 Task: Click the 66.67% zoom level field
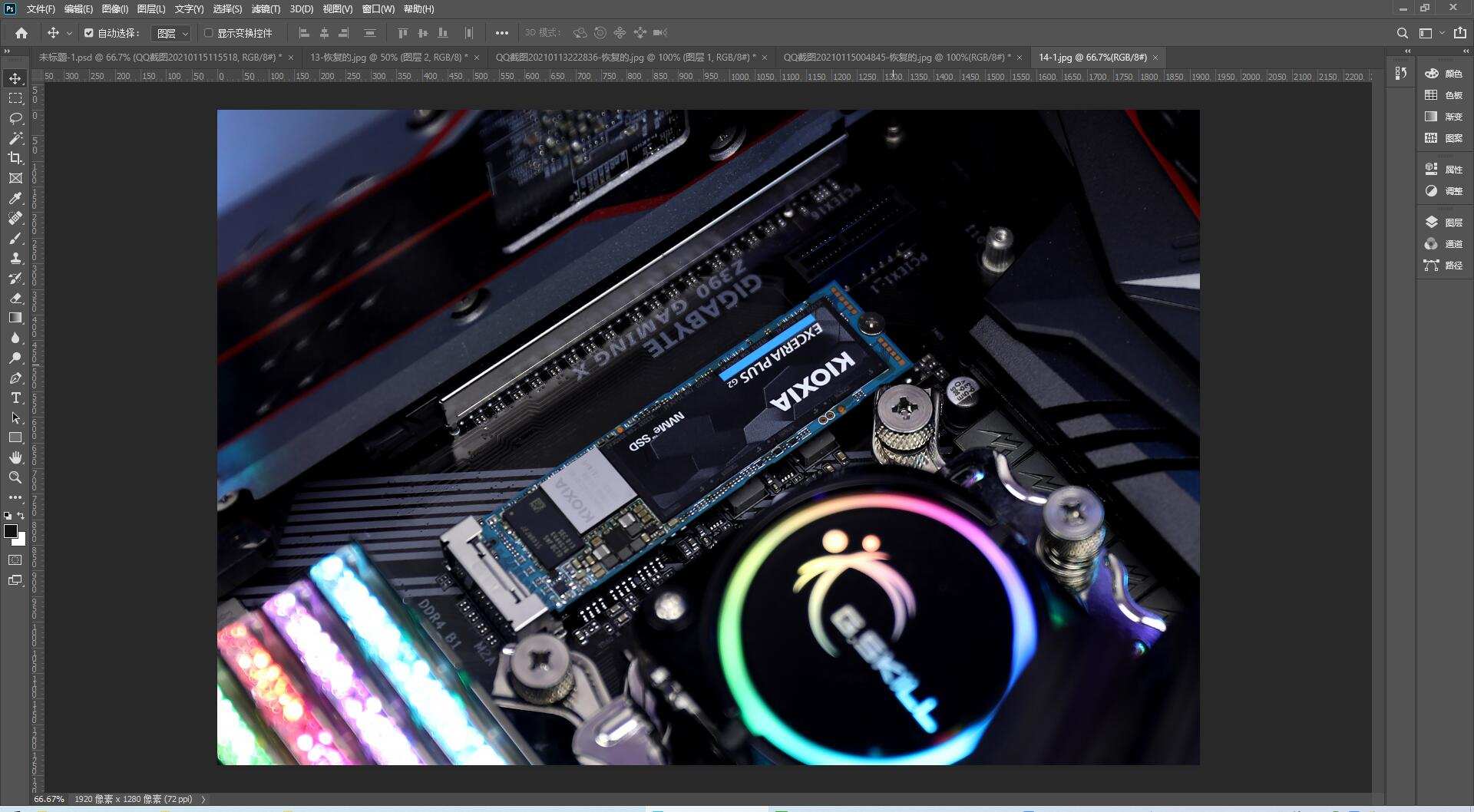pyautogui.click(x=49, y=799)
